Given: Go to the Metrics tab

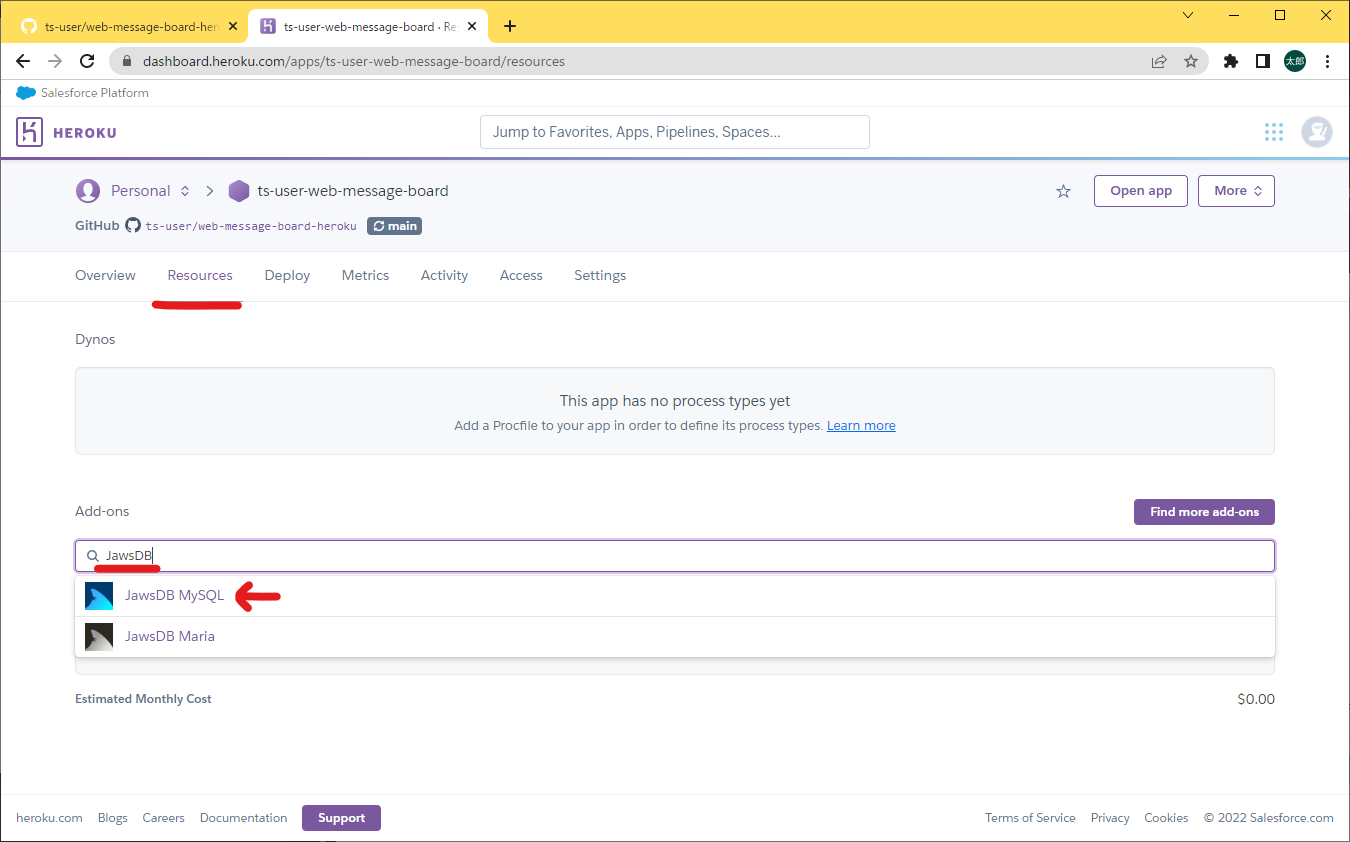Looking at the screenshot, I should [x=365, y=275].
